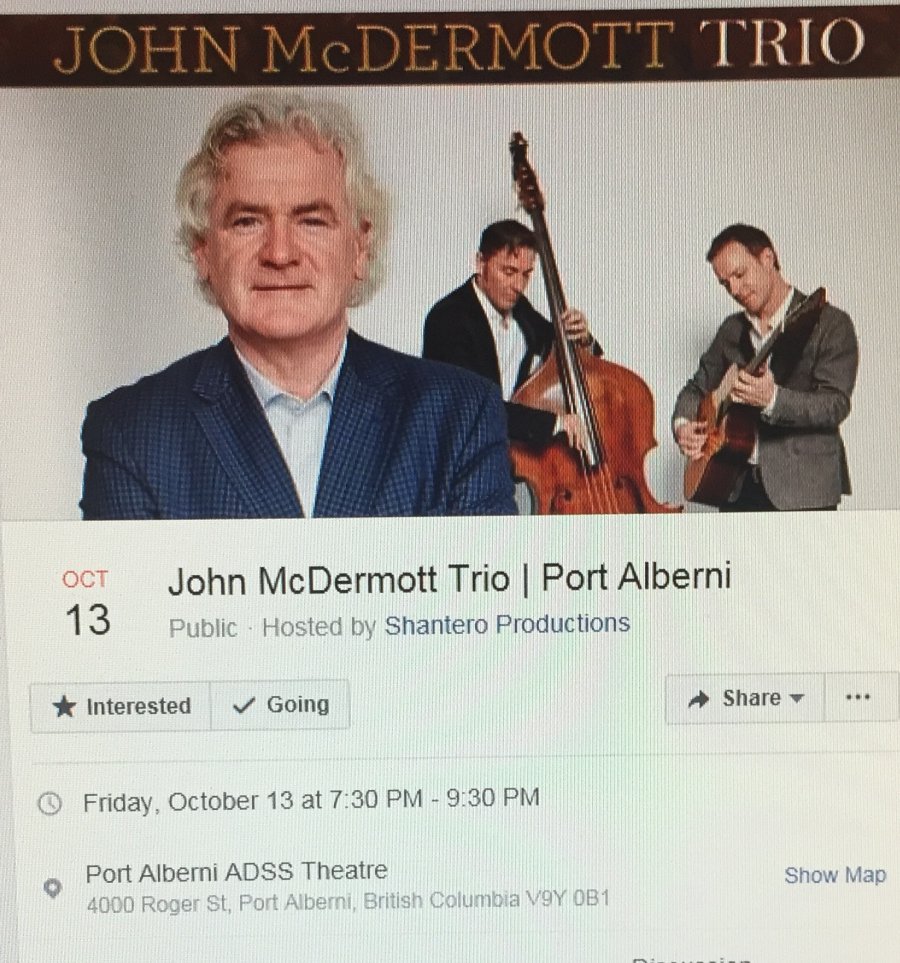
Task: Open Shantero Productions host page
Action: pyautogui.click(x=507, y=625)
